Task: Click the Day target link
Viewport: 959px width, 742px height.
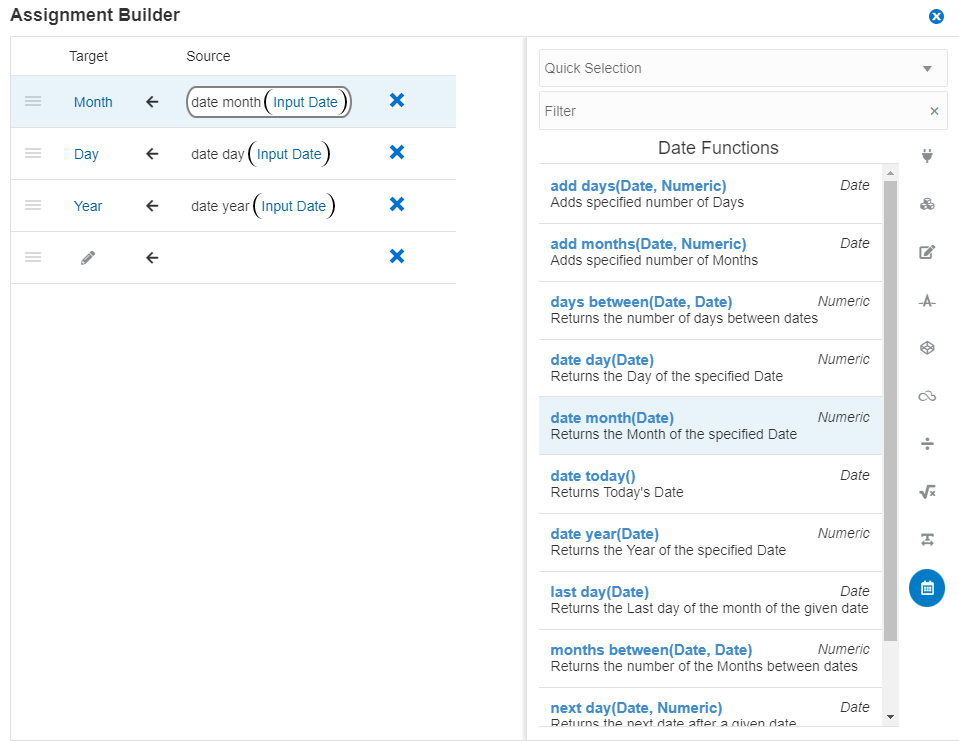Action: click(x=86, y=154)
